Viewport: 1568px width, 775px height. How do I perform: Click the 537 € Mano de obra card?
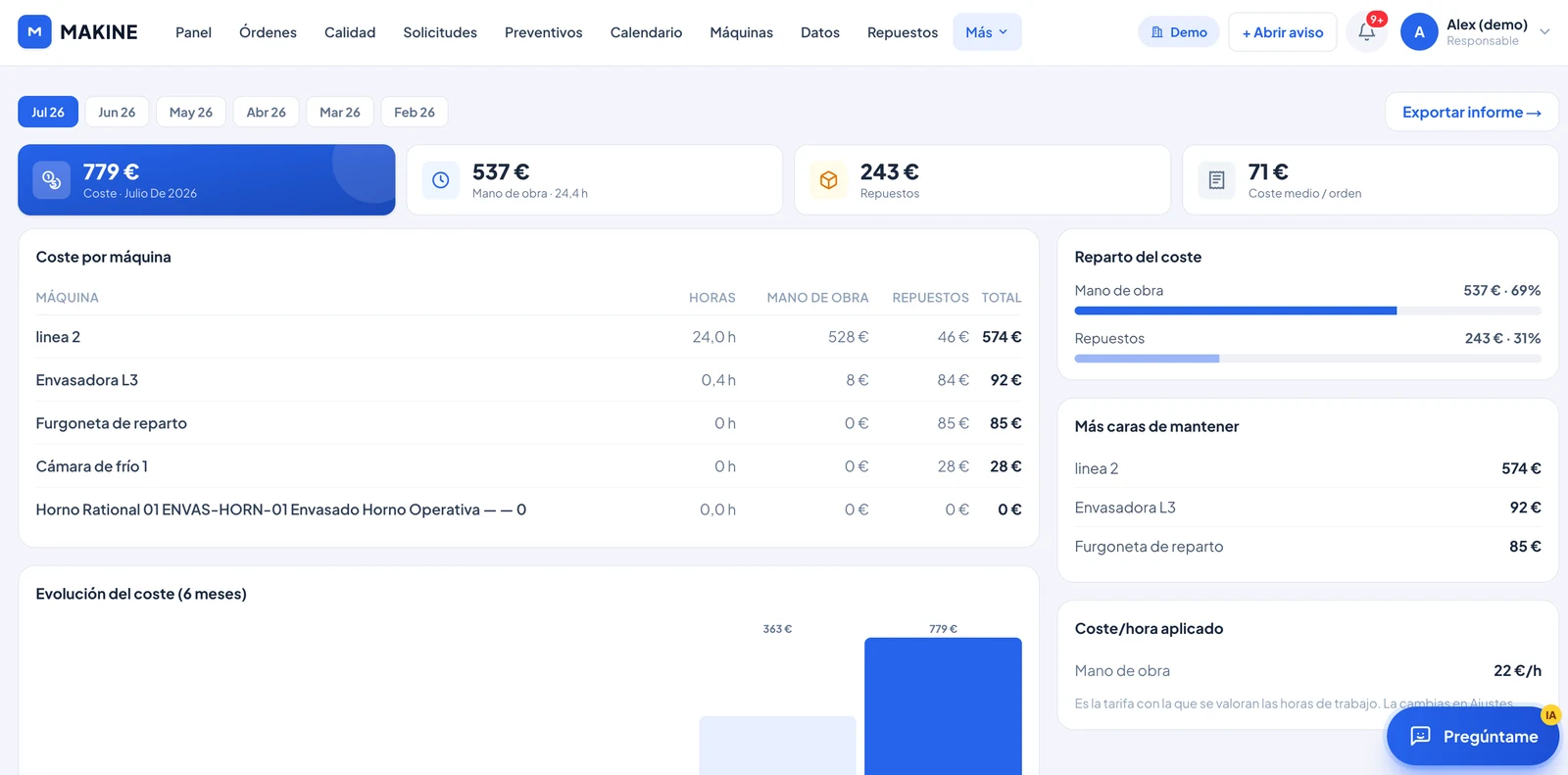(595, 180)
